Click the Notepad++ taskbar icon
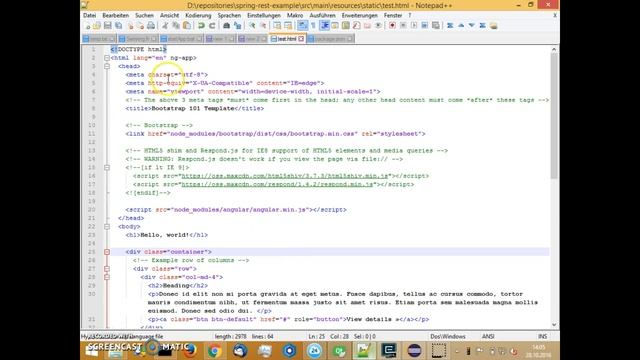Image resolution: width=640 pixels, height=360 pixels. click(x=364, y=351)
